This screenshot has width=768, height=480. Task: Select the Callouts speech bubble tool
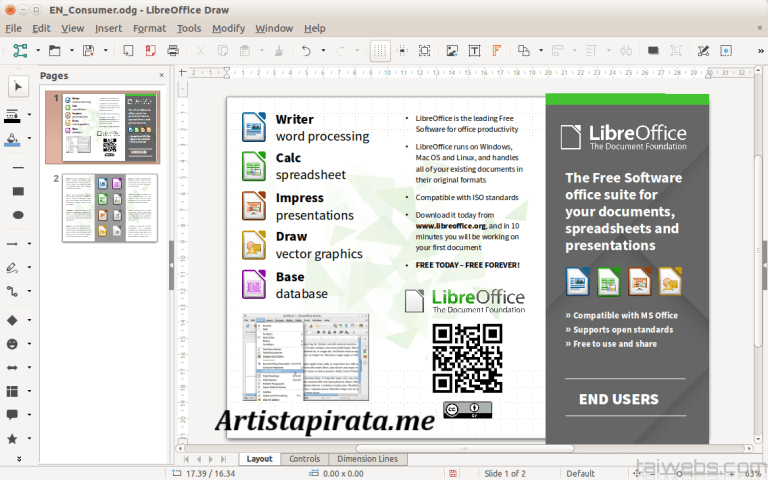[x=12, y=414]
